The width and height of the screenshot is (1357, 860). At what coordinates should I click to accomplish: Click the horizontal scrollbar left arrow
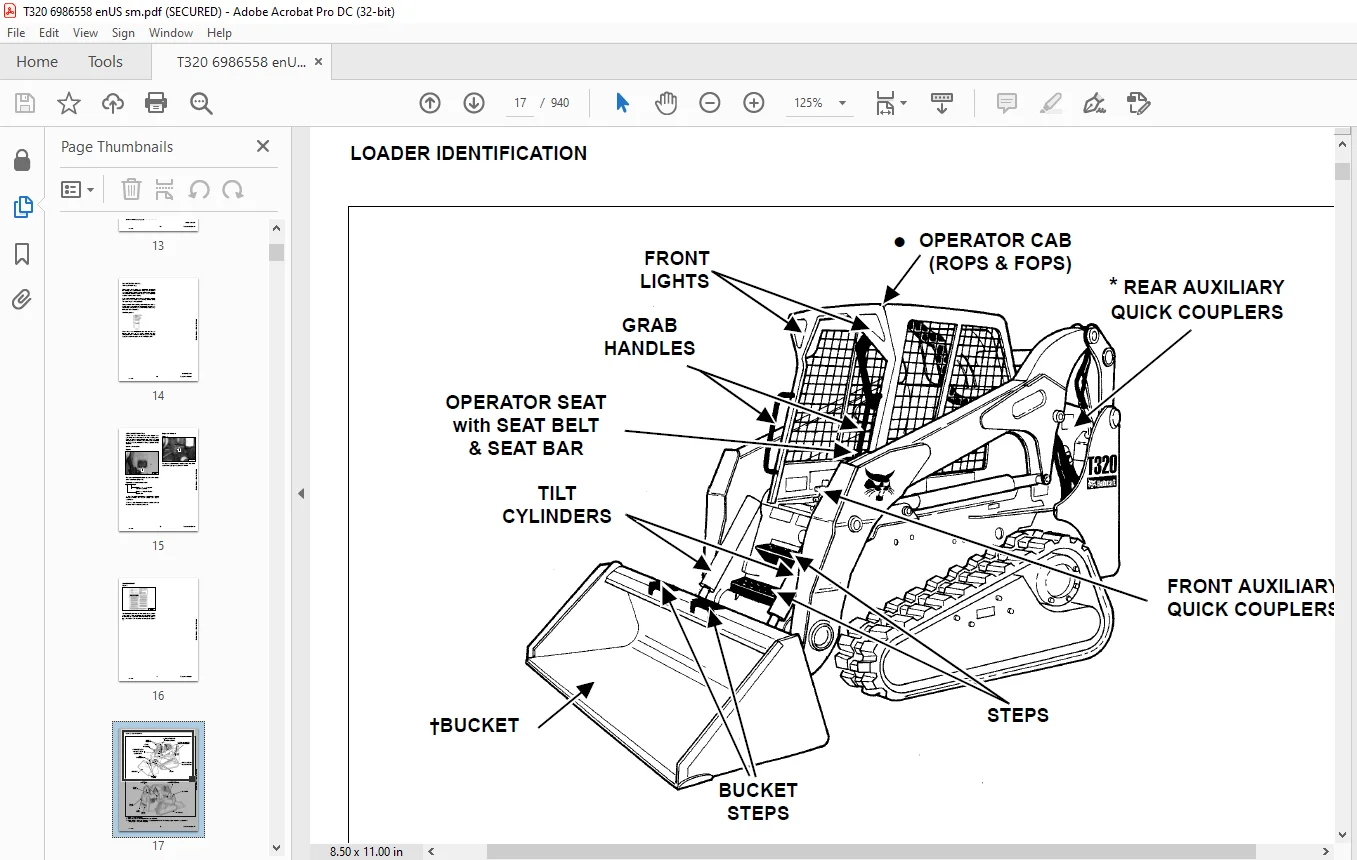pyautogui.click(x=433, y=851)
